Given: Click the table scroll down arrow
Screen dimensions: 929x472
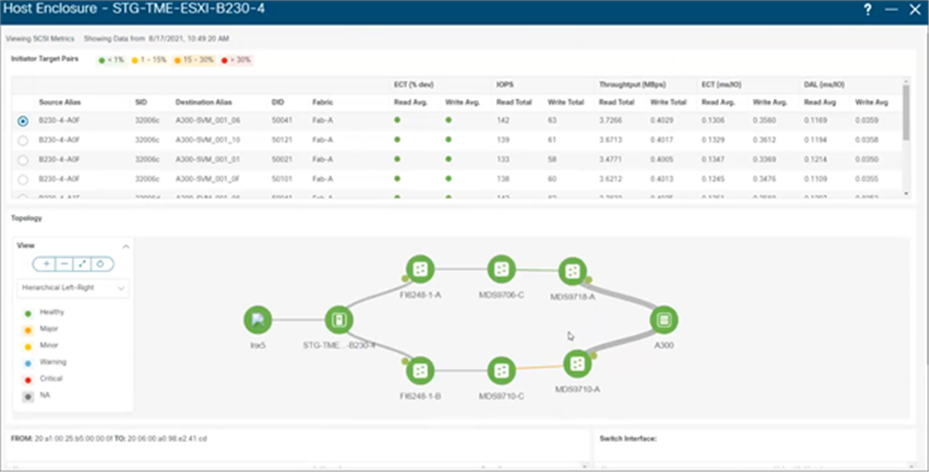Looking at the screenshot, I should point(905,194).
